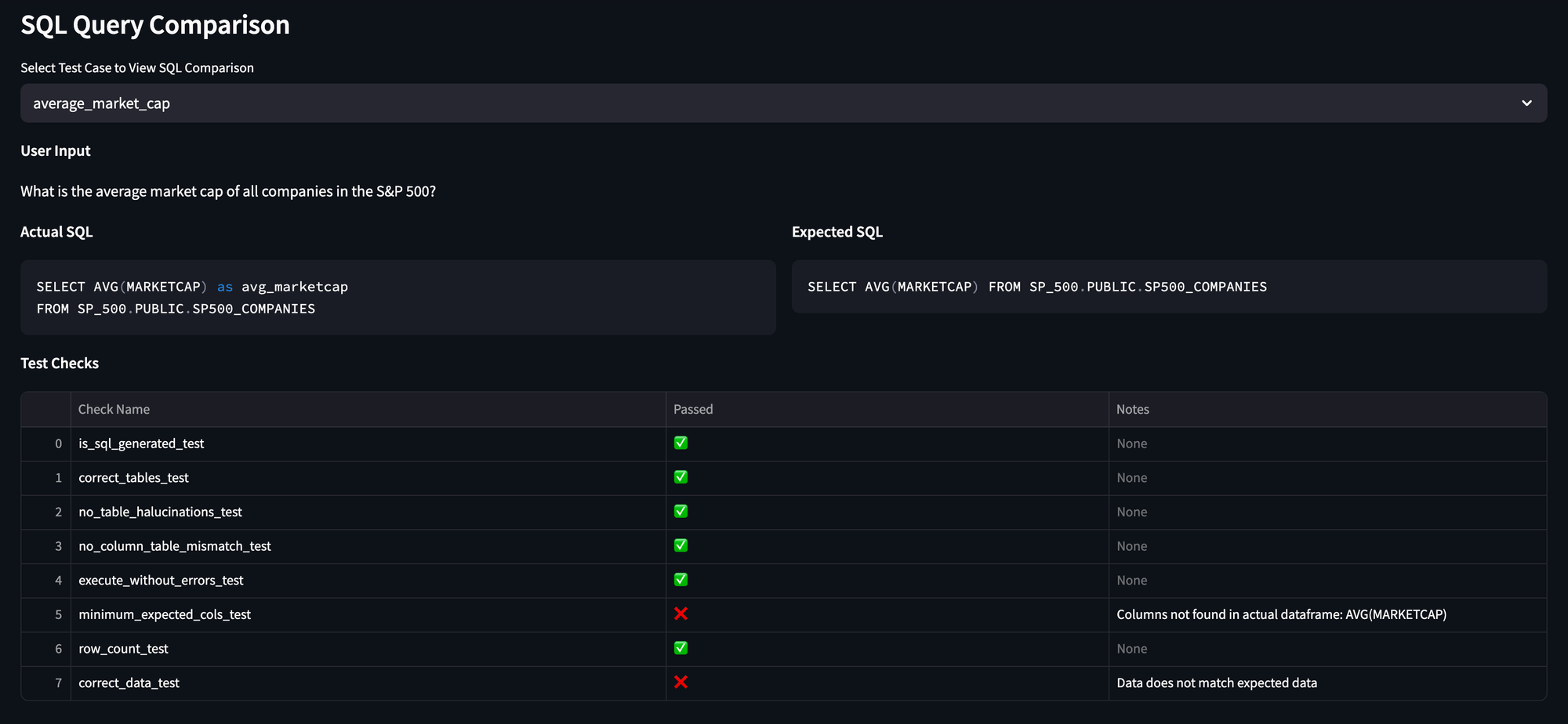Click the dropdown chevron arrow
Viewport: 1568px width, 724px height.
point(1526,103)
